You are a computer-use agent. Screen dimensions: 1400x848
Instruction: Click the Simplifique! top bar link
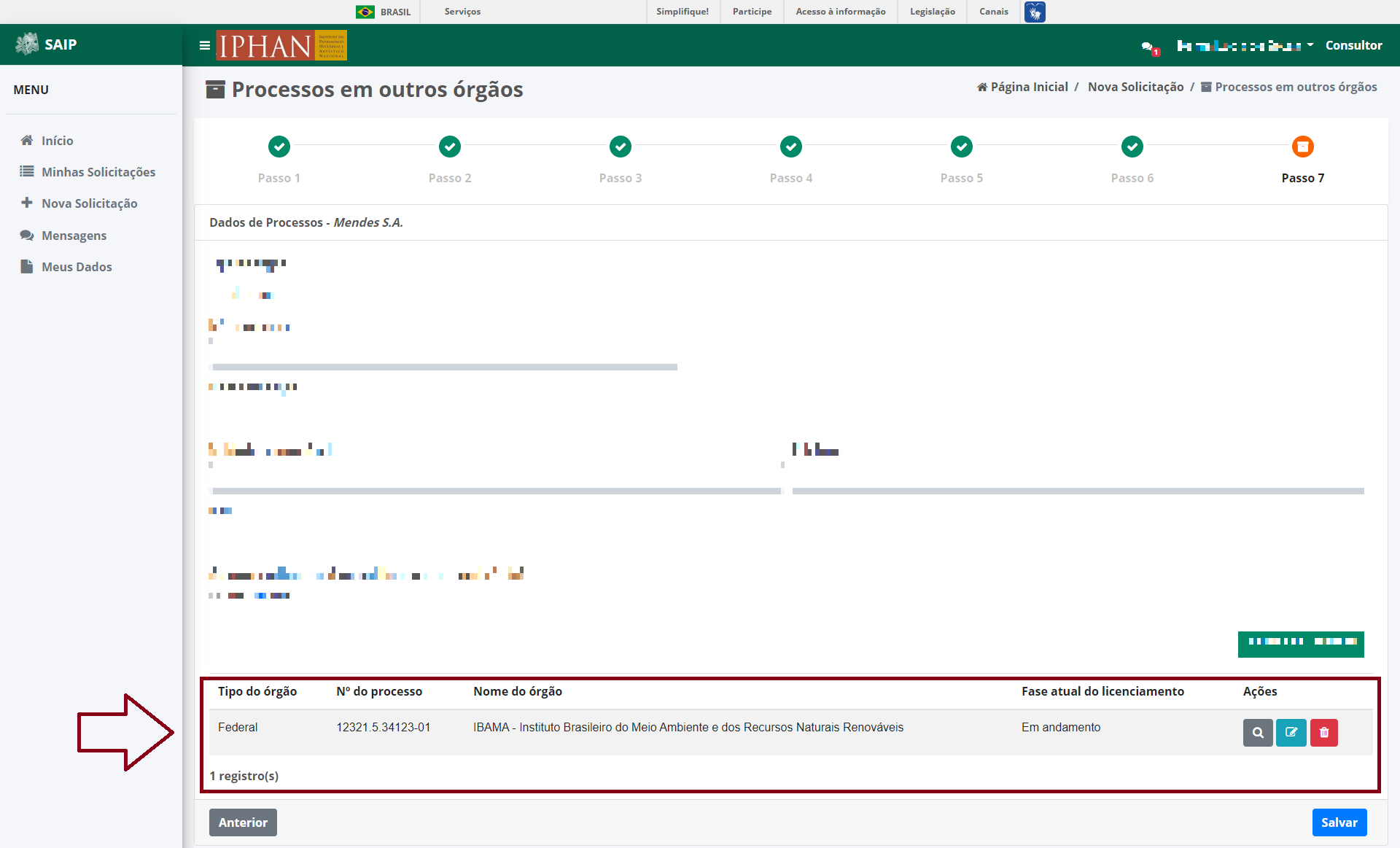pos(682,12)
